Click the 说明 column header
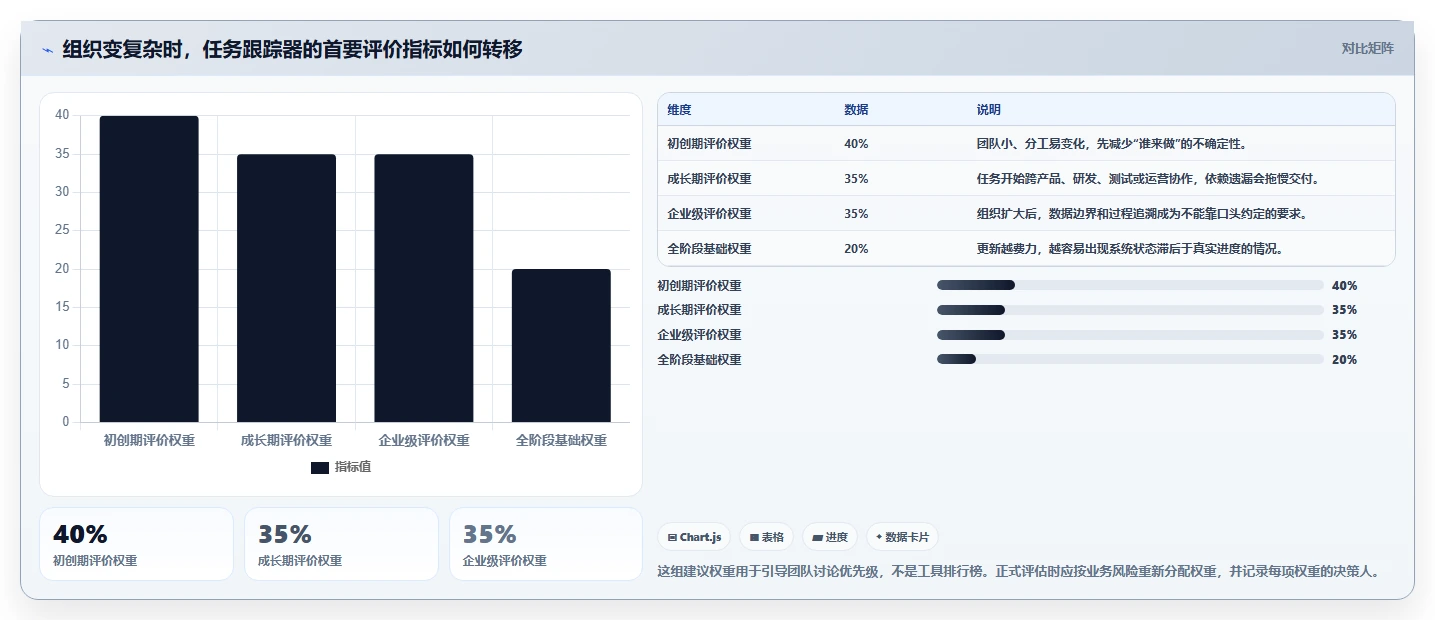This screenshot has height=620, width=1435. click(989, 110)
